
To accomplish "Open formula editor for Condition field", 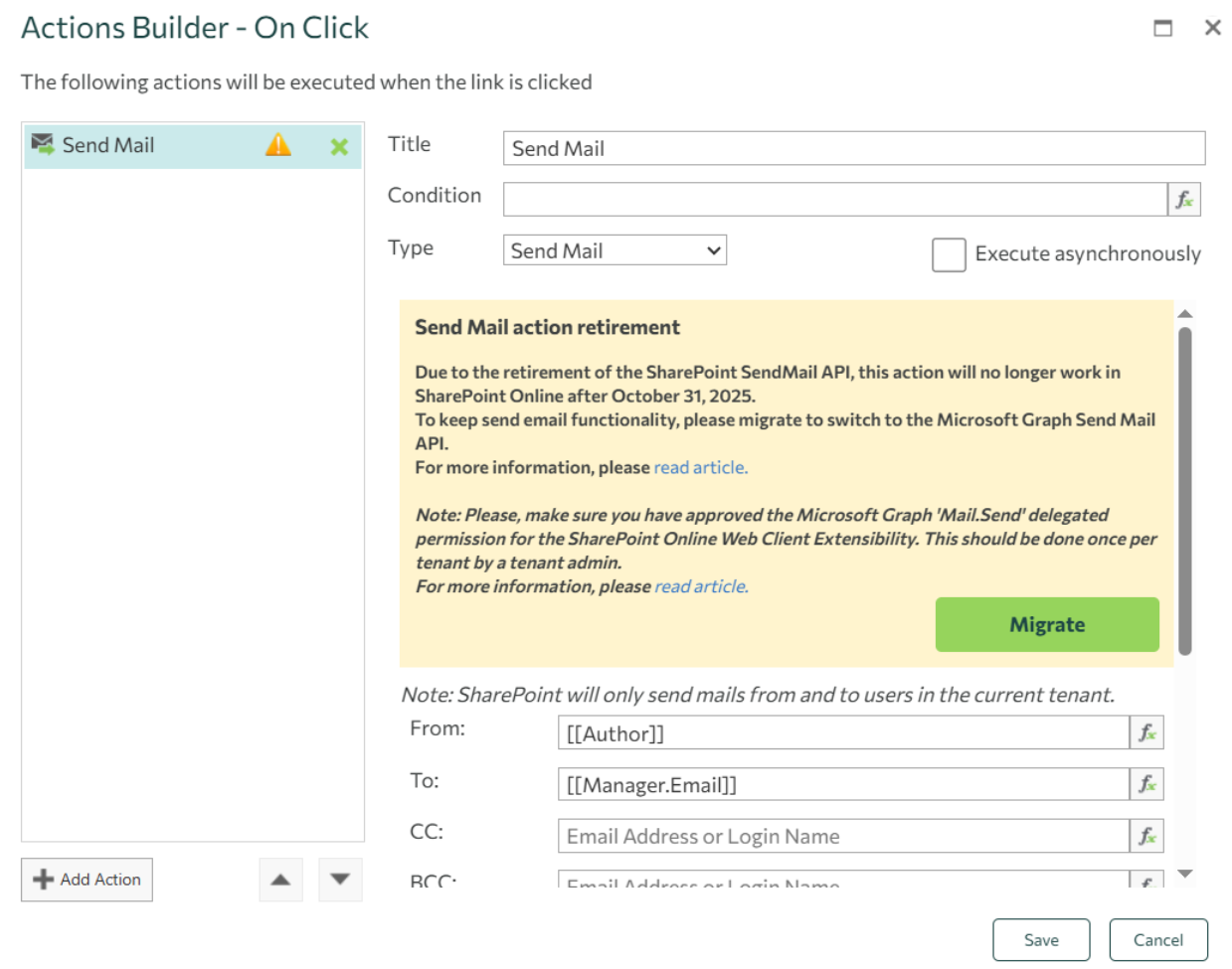I will (1183, 200).
